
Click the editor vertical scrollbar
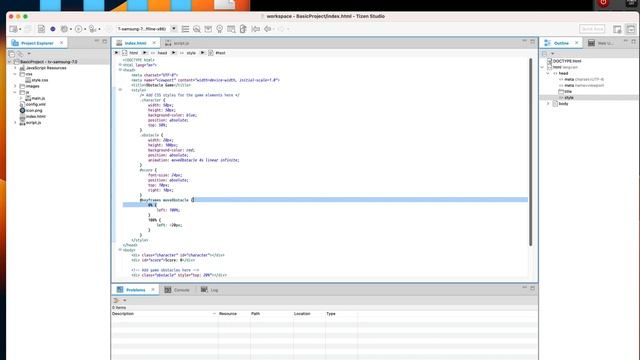530,152
